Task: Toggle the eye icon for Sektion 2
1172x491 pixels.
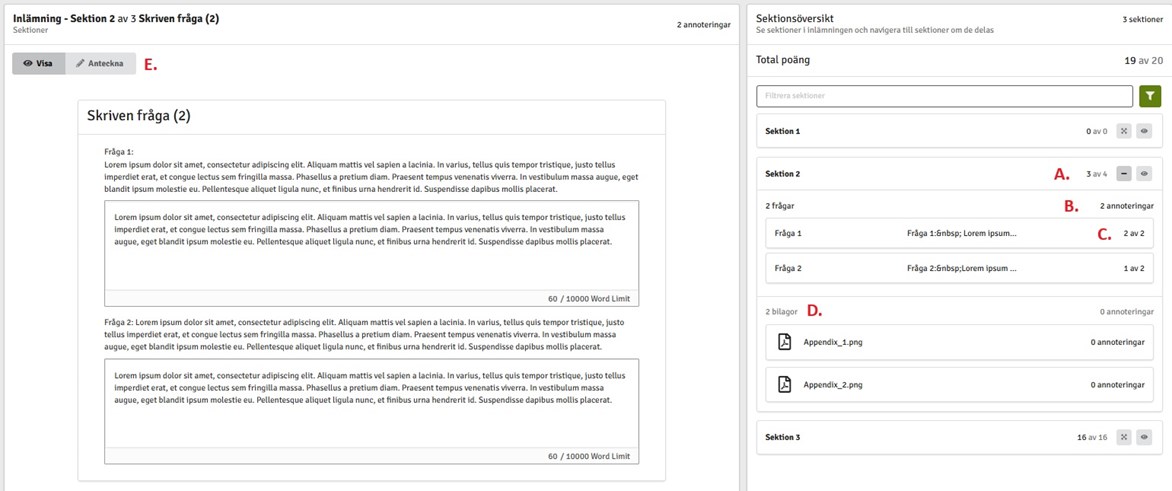Action: (x=1144, y=174)
